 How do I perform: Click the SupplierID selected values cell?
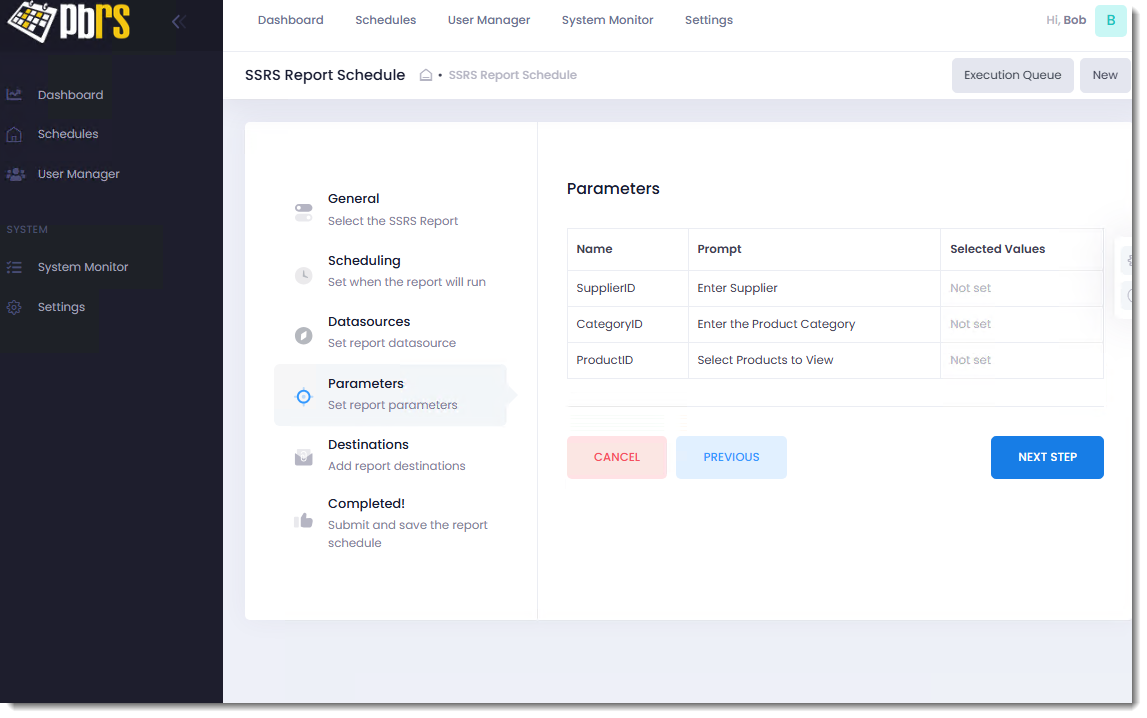[x=1020, y=288]
